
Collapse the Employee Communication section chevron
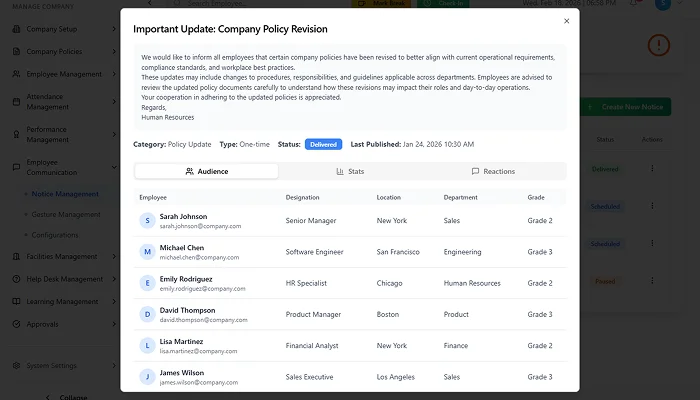pyautogui.click(x=115, y=169)
